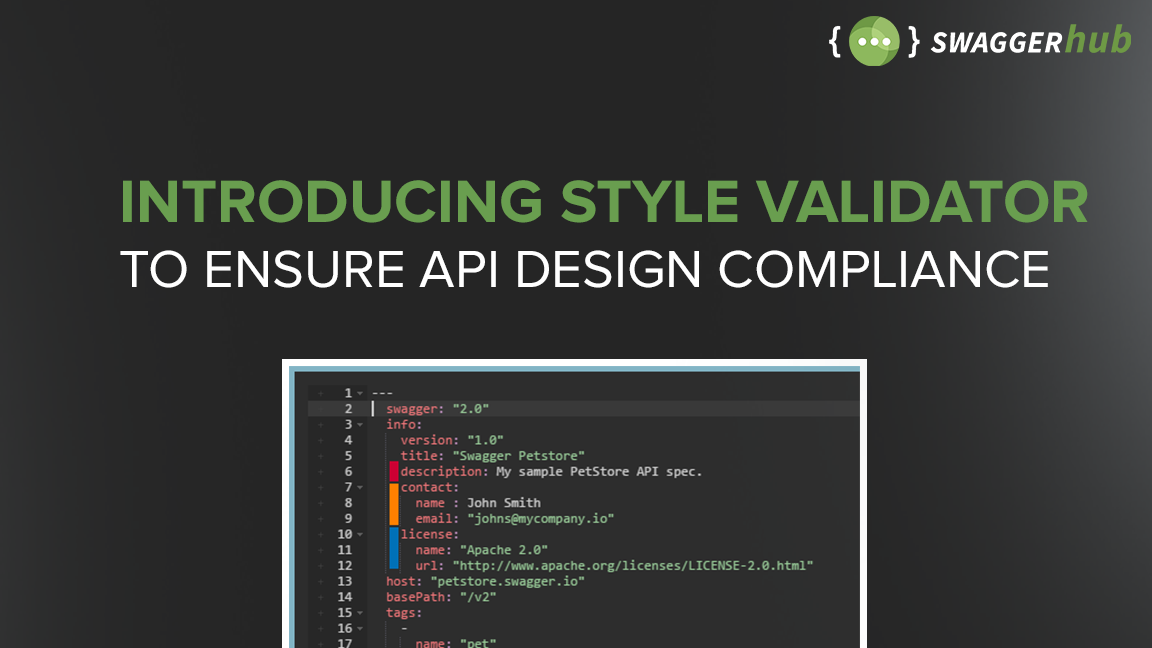This screenshot has height=648, width=1152.
Task: Fold the license section at line 10
Action: 359,535
